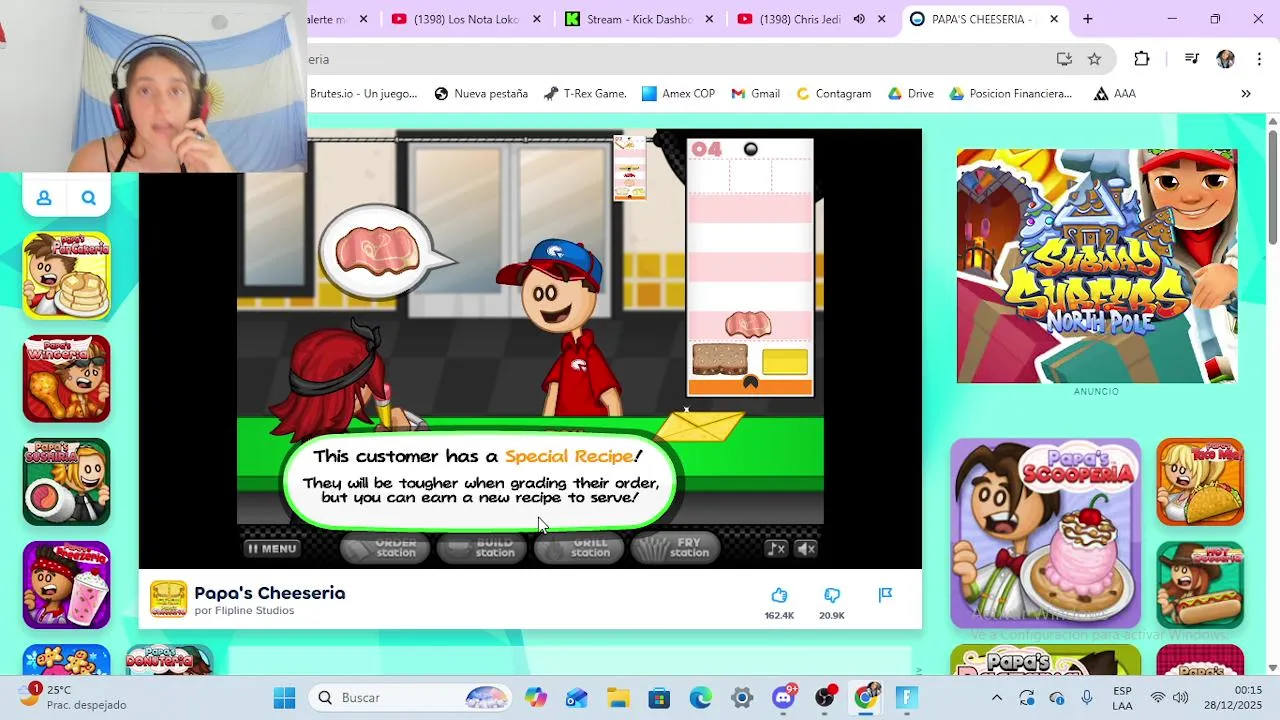The height and width of the screenshot is (720, 1280).
Task: Open the Drive bookmark
Action: click(911, 94)
